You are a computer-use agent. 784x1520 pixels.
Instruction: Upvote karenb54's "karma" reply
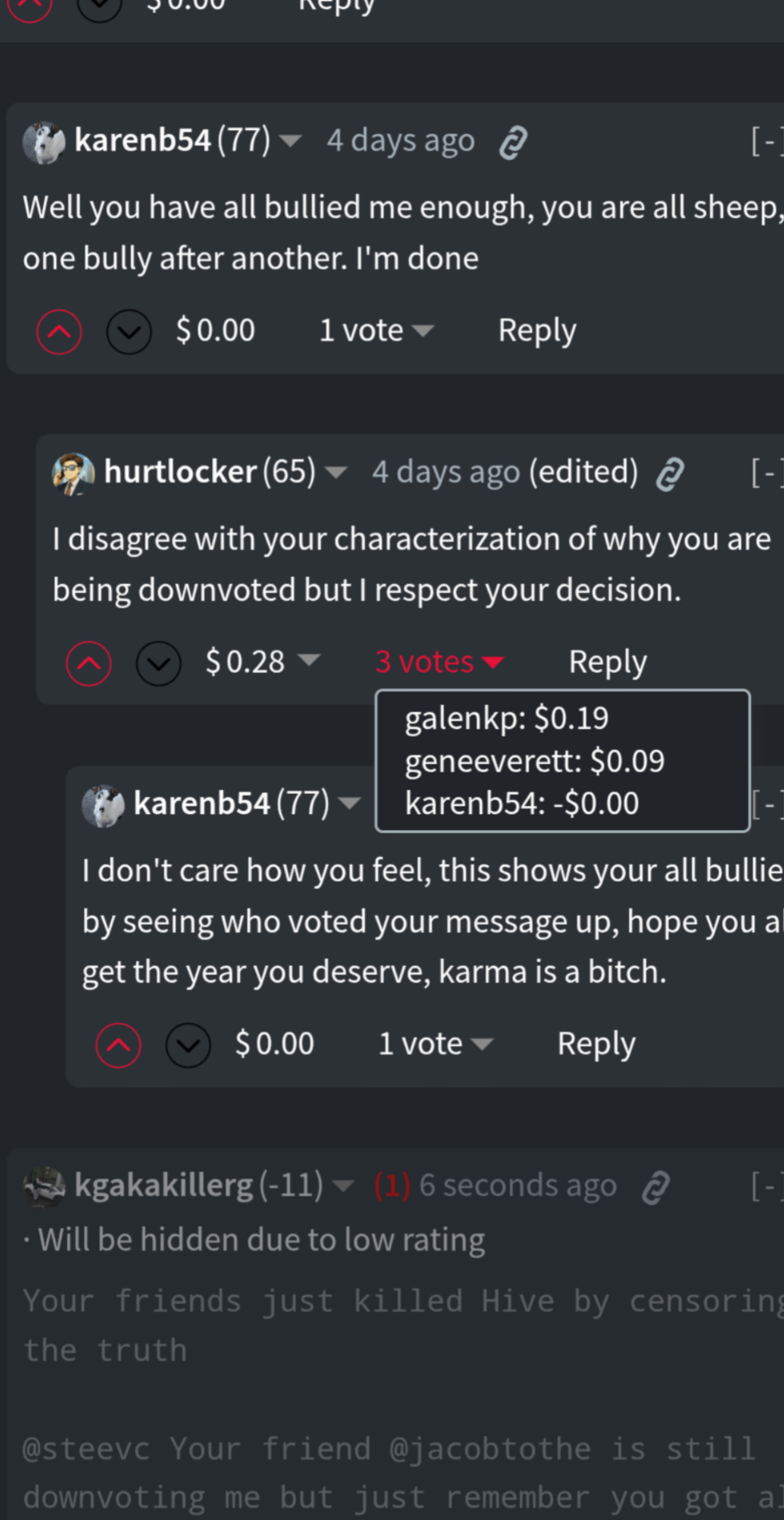118,1045
